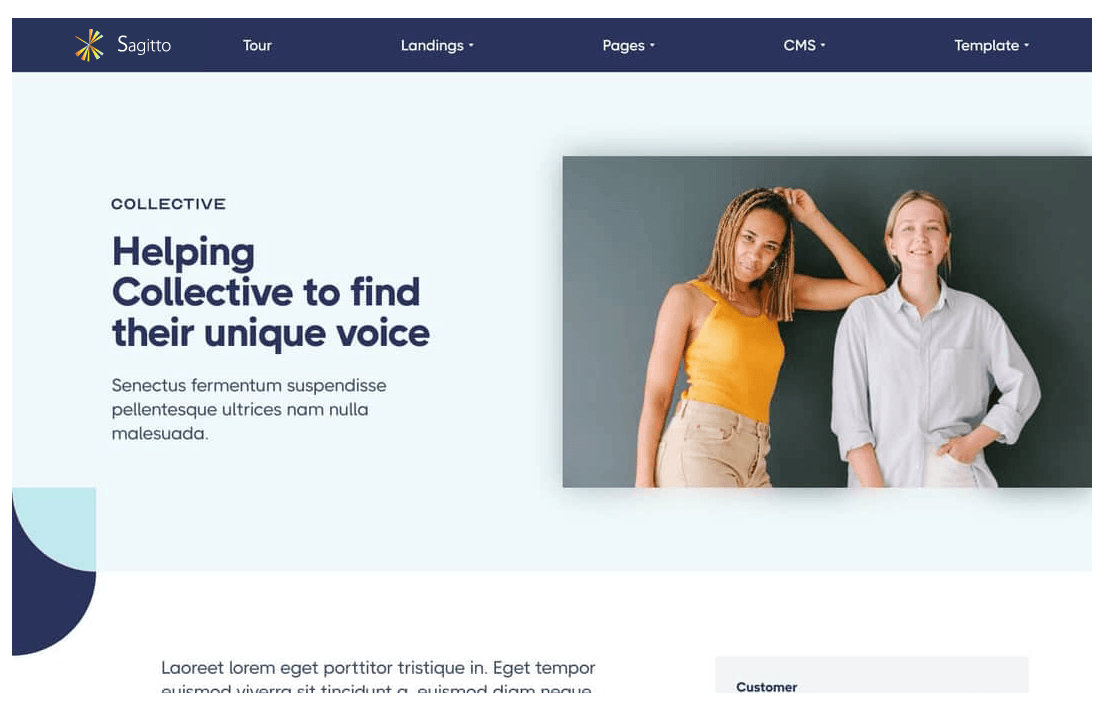Click the Customer label in sidebar card

coord(767,686)
